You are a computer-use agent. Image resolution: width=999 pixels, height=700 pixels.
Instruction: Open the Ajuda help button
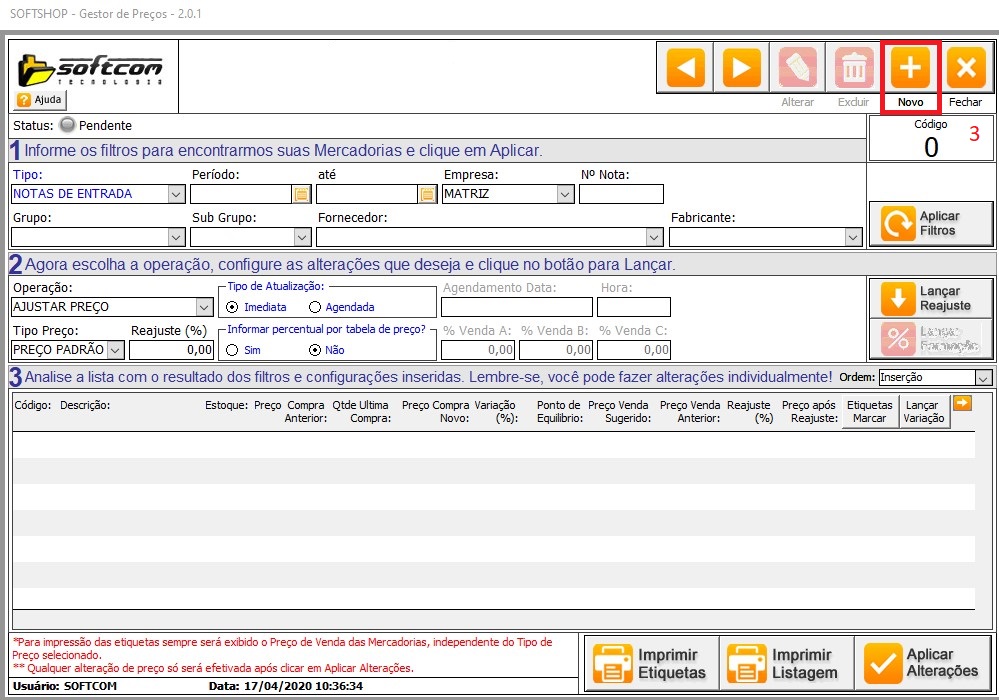tap(40, 100)
